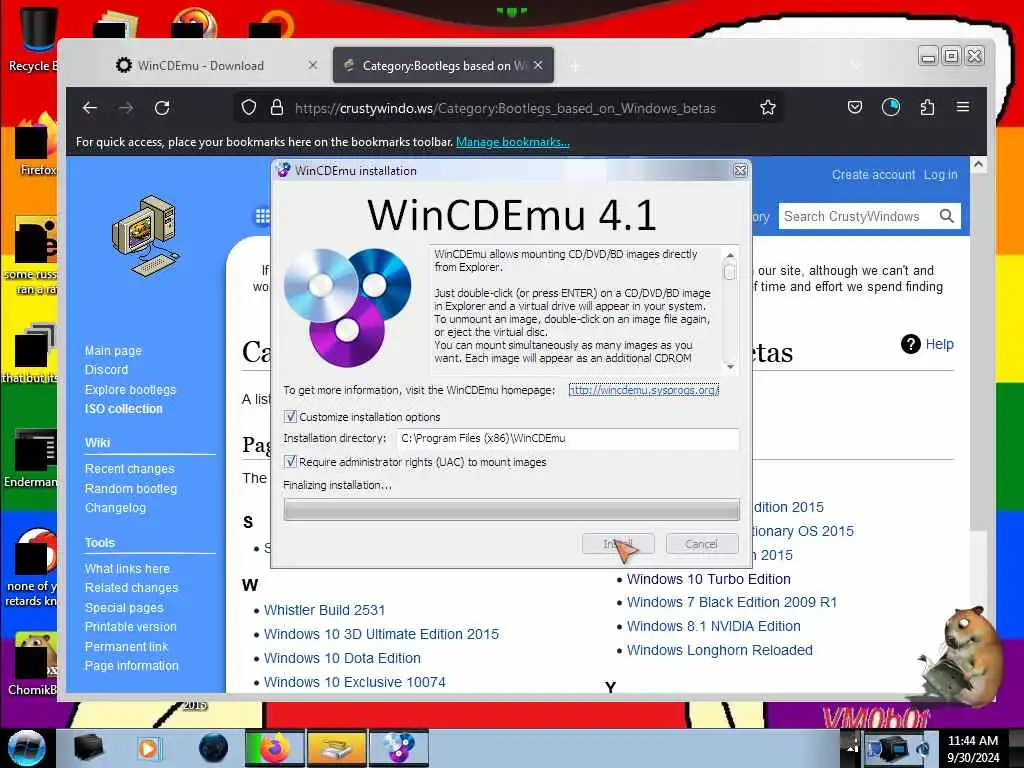Image resolution: width=1024 pixels, height=768 pixels.
Task: Open Windows 10 Exclusive 10074 link
Action: (355, 682)
